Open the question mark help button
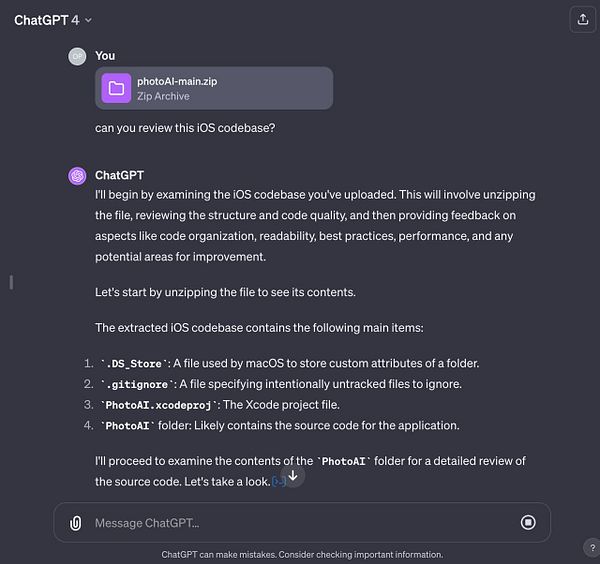 point(590,547)
